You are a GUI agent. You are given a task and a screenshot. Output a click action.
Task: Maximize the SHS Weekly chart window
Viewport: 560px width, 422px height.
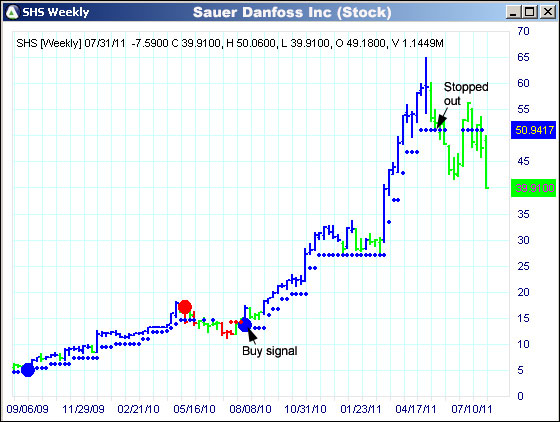pyautogui.click(x=530, y=12)
